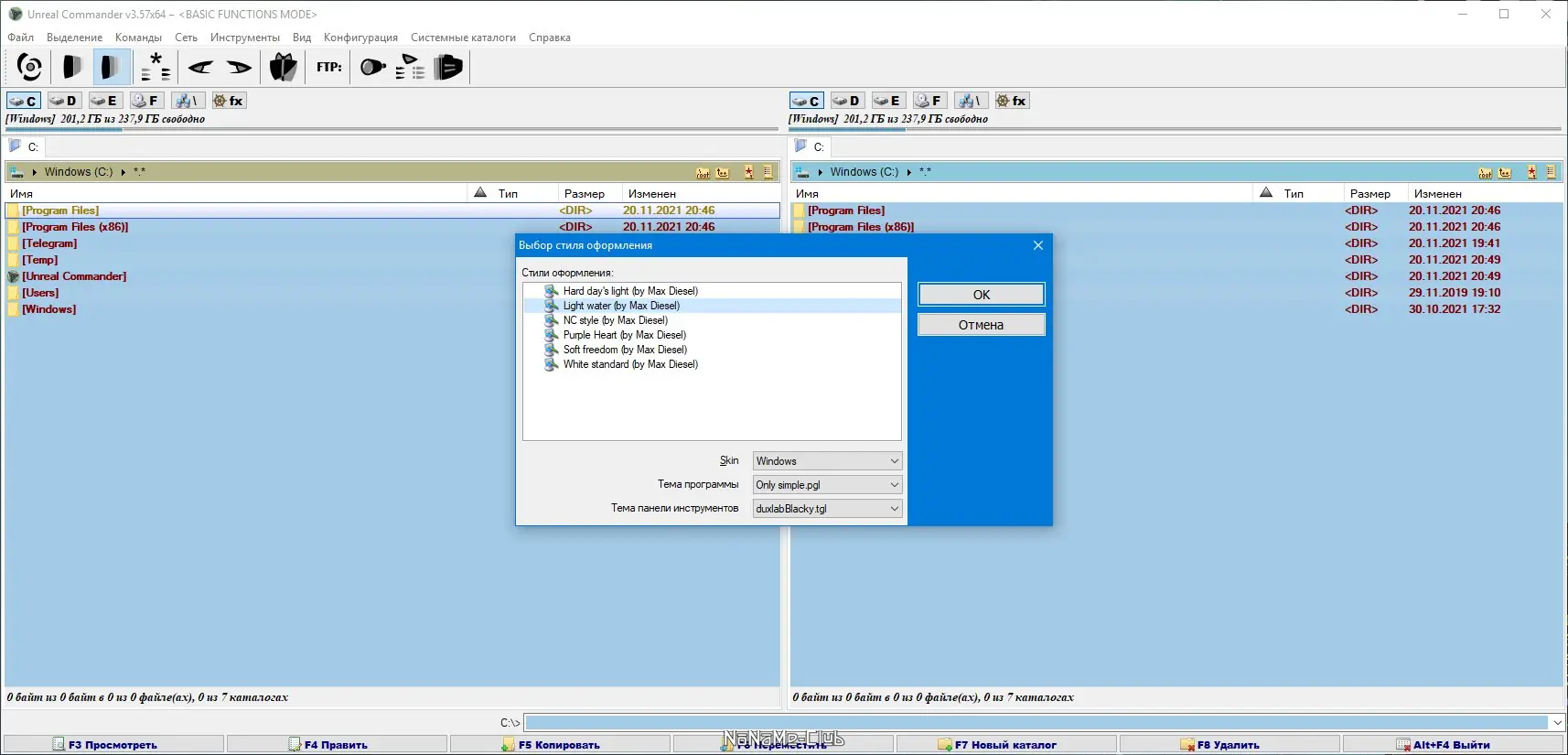Expand breadcrumb arrow before *.* in left panel
1568x755 pixels.
(123, 172)
